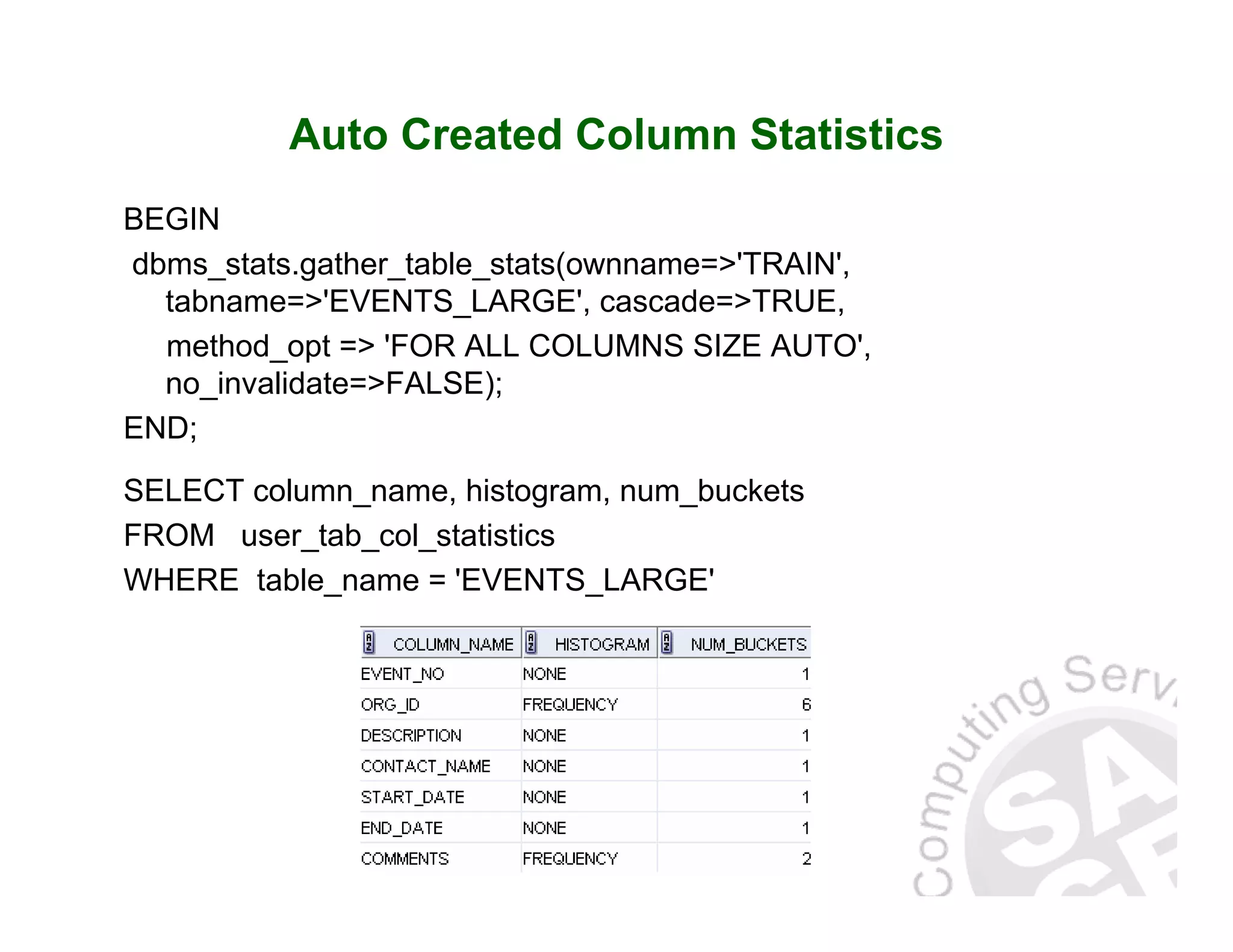Click the END; line
This screenshot has width=1233, height=952.
[x=160, y=428]
